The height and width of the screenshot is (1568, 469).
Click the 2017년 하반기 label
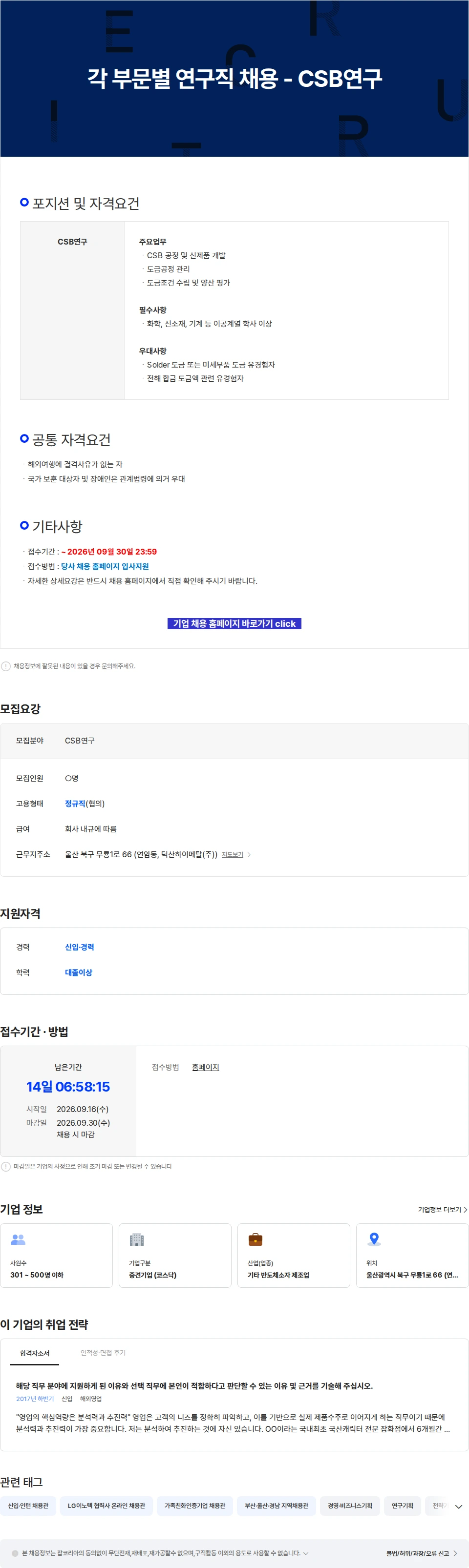coord(35,1399)
